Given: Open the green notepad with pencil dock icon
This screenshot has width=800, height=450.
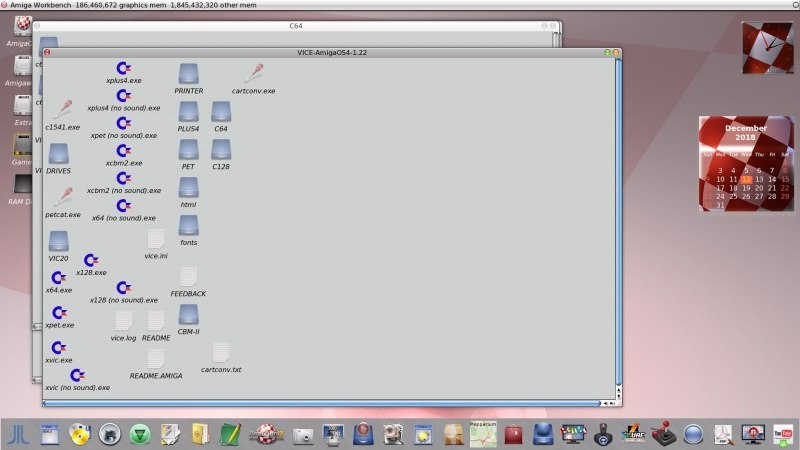Looking at the screenshot, I should (x=230, y=435).
